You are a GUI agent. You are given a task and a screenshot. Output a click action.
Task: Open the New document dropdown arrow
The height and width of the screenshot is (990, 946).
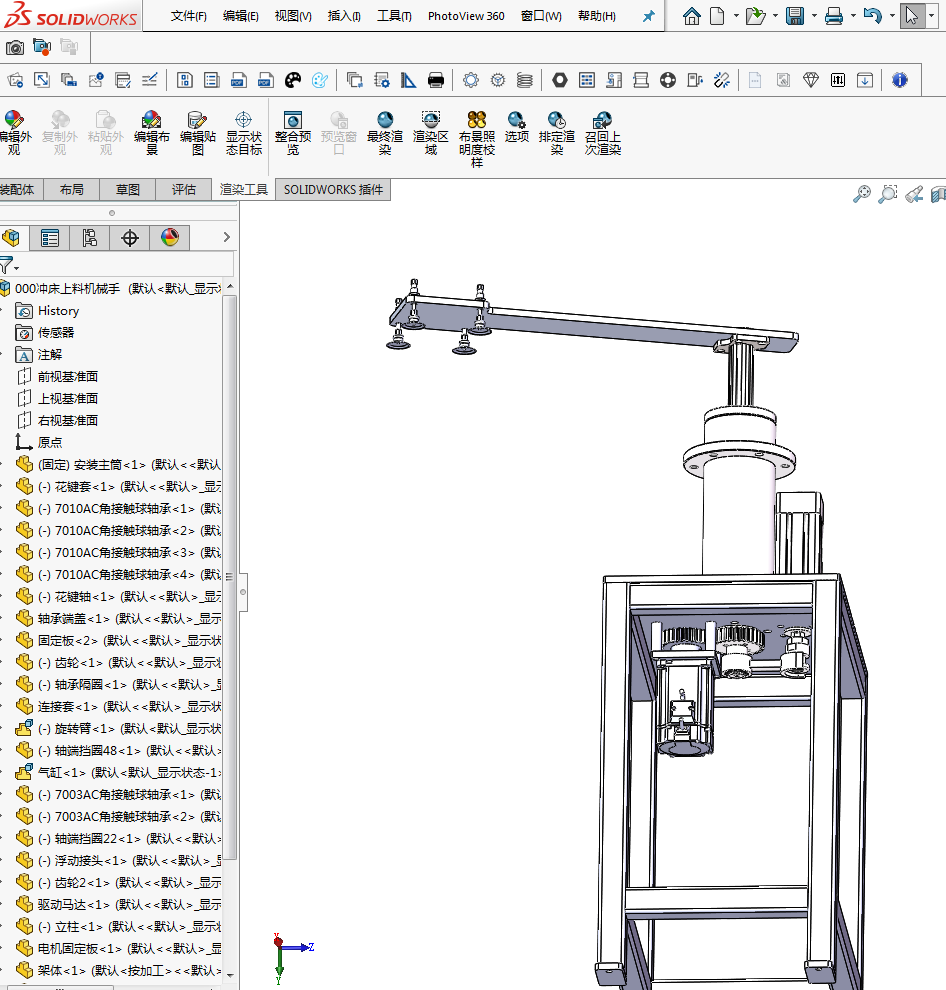coord(736,16)
